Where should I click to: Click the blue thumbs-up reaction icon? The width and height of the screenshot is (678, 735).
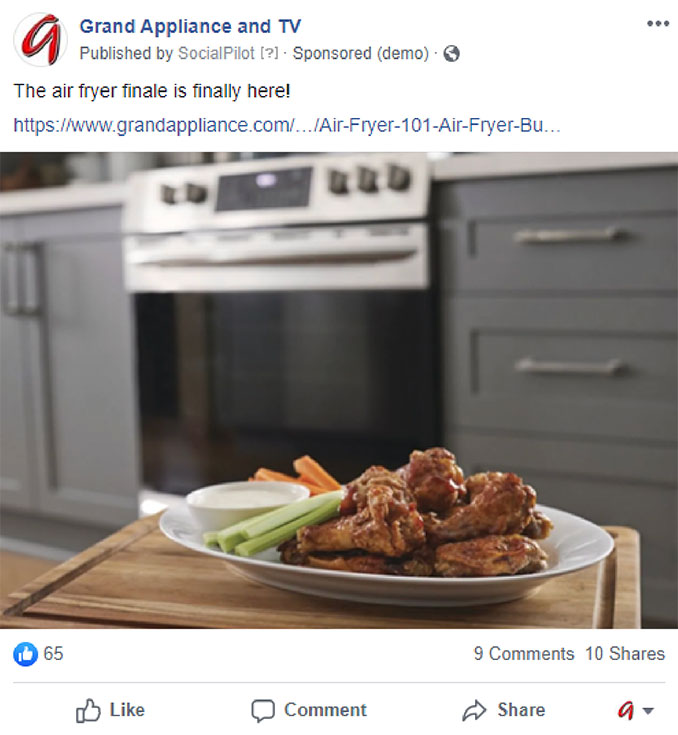[x=25, y=654]
